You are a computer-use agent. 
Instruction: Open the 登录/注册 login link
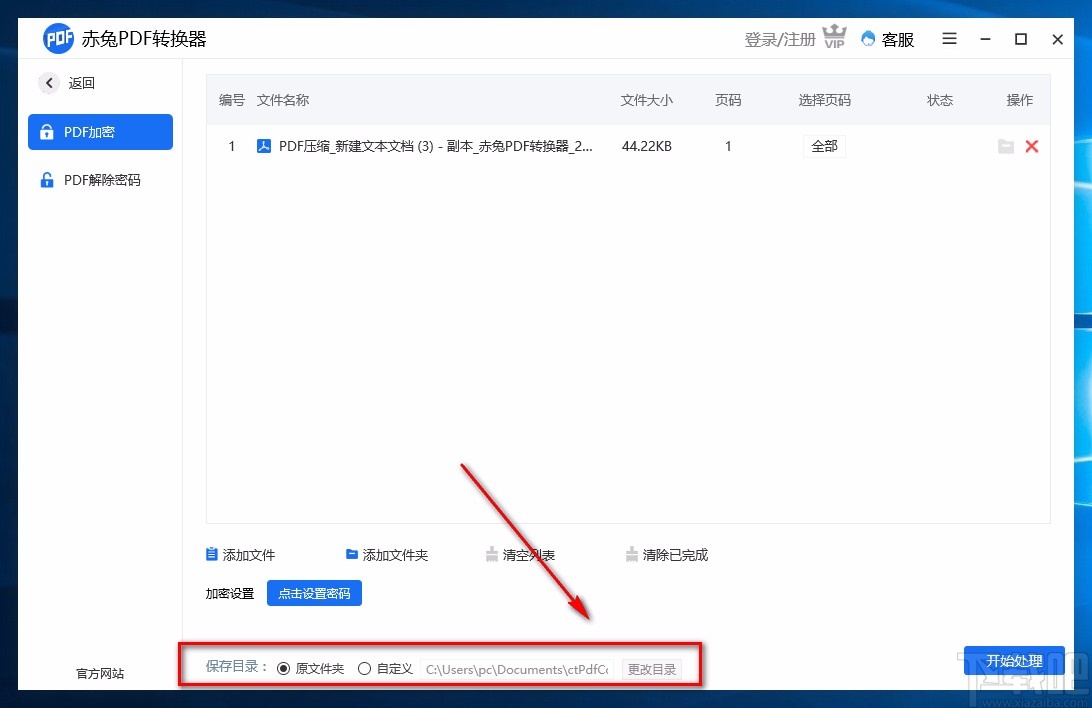click(x=779, y=39)
